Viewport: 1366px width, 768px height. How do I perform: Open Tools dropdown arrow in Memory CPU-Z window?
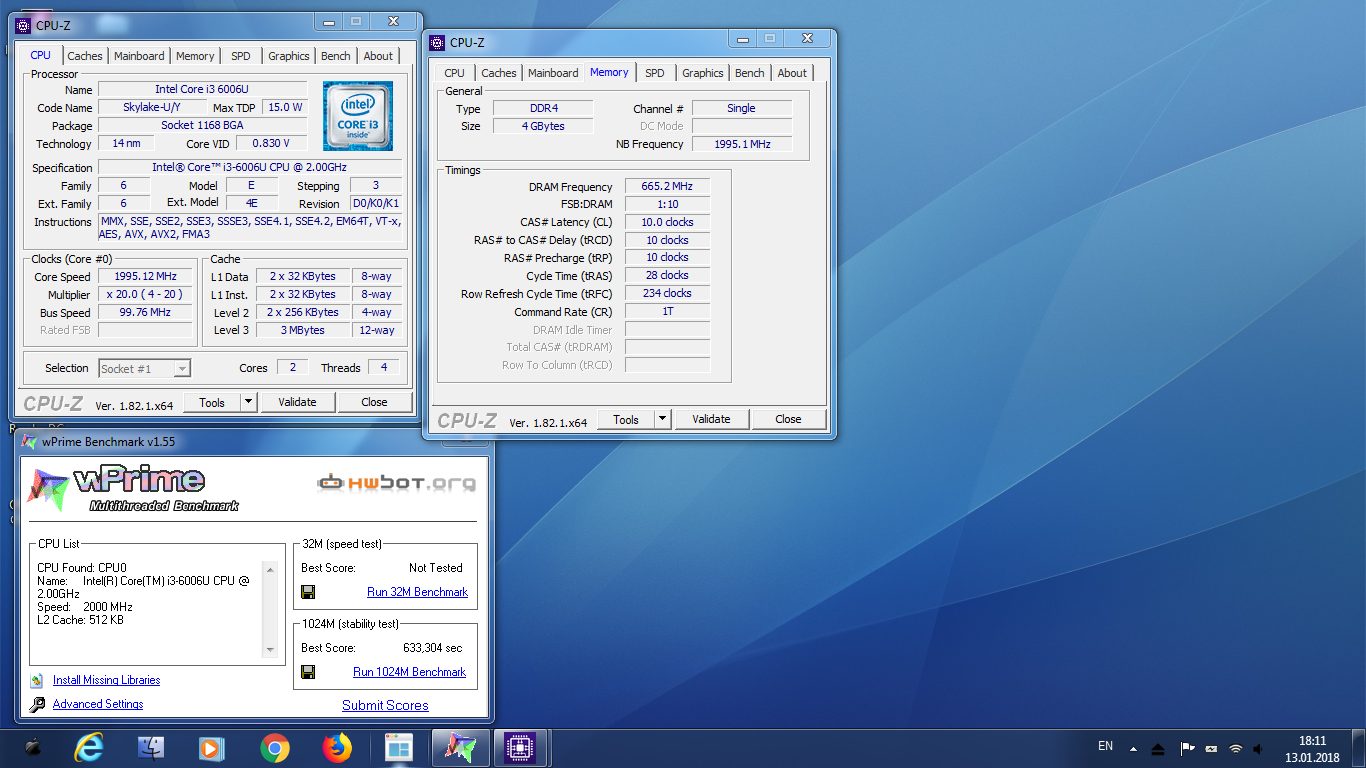(x=663, y=419)
